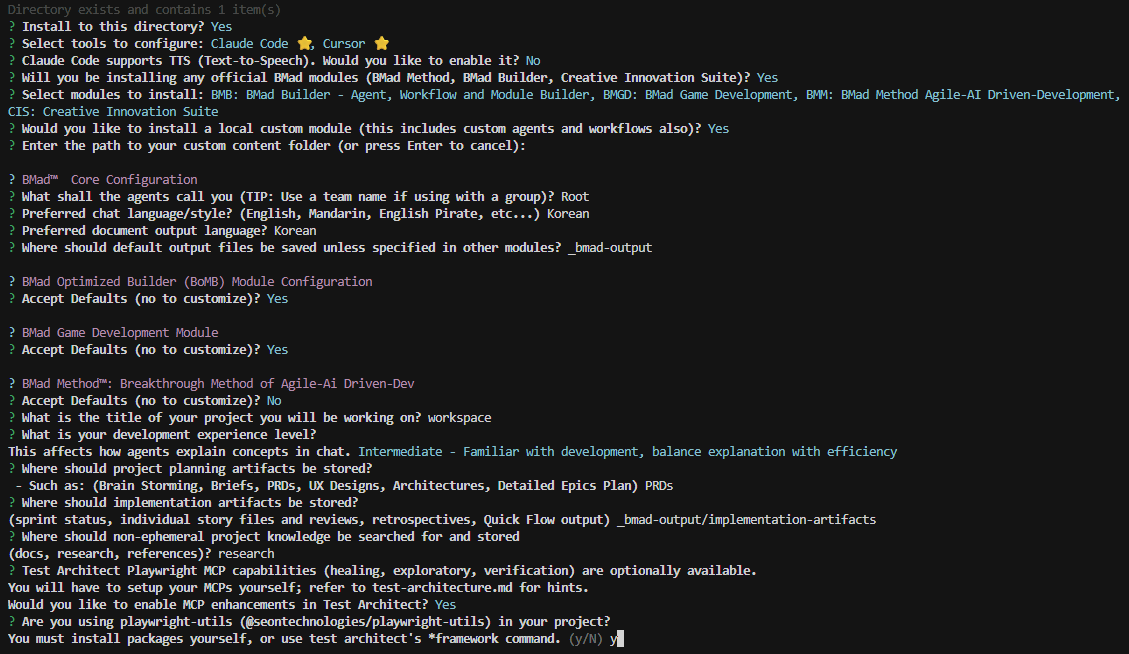Click 'CIS: Creative Innovation Suite' text
1129x654 pixels.
(113, 112)
